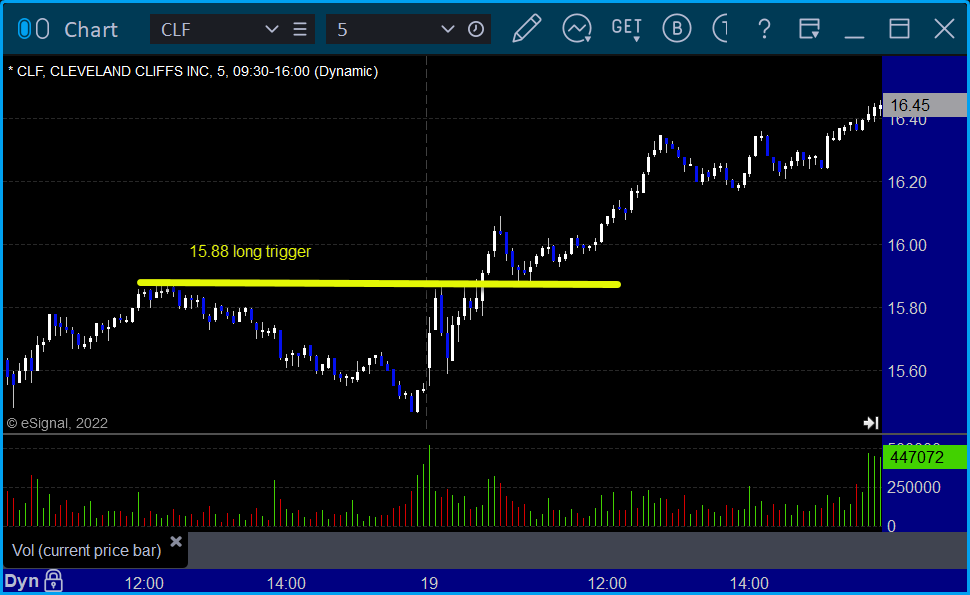Click the first 14:00 time label
970x595 pixels.
pos(286,583)
